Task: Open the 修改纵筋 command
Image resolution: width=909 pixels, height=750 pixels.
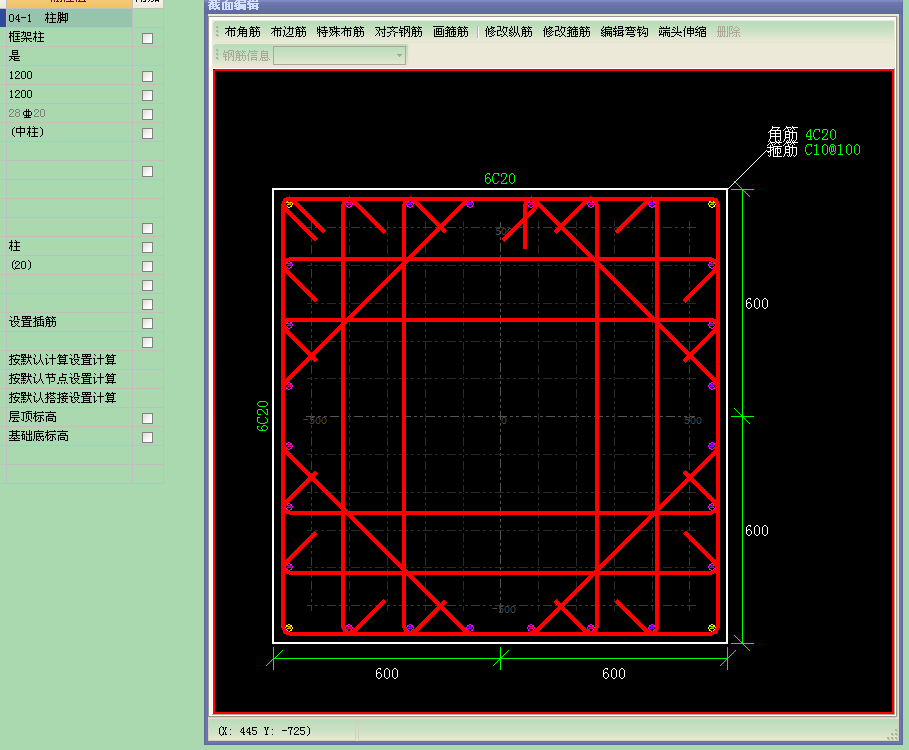Action: coord(508,32)
